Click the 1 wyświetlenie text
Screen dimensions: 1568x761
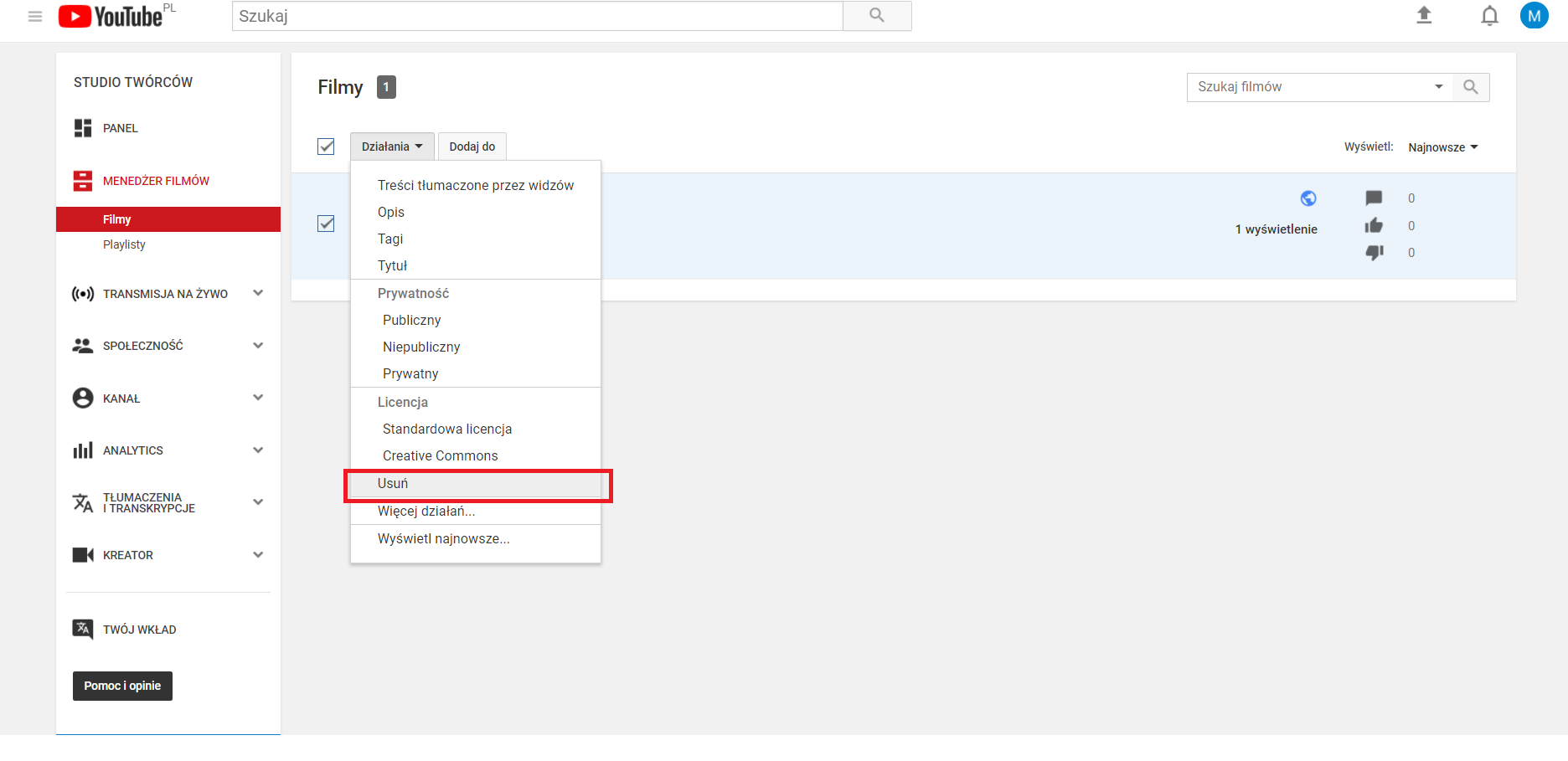coord(1277,229)
